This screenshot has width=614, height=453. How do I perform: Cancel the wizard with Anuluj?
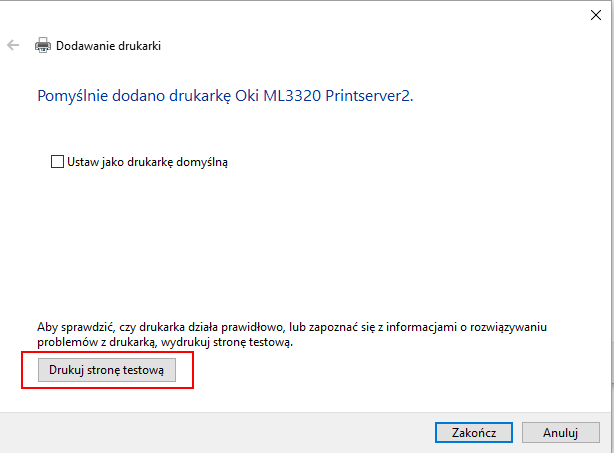click(560, 433)
